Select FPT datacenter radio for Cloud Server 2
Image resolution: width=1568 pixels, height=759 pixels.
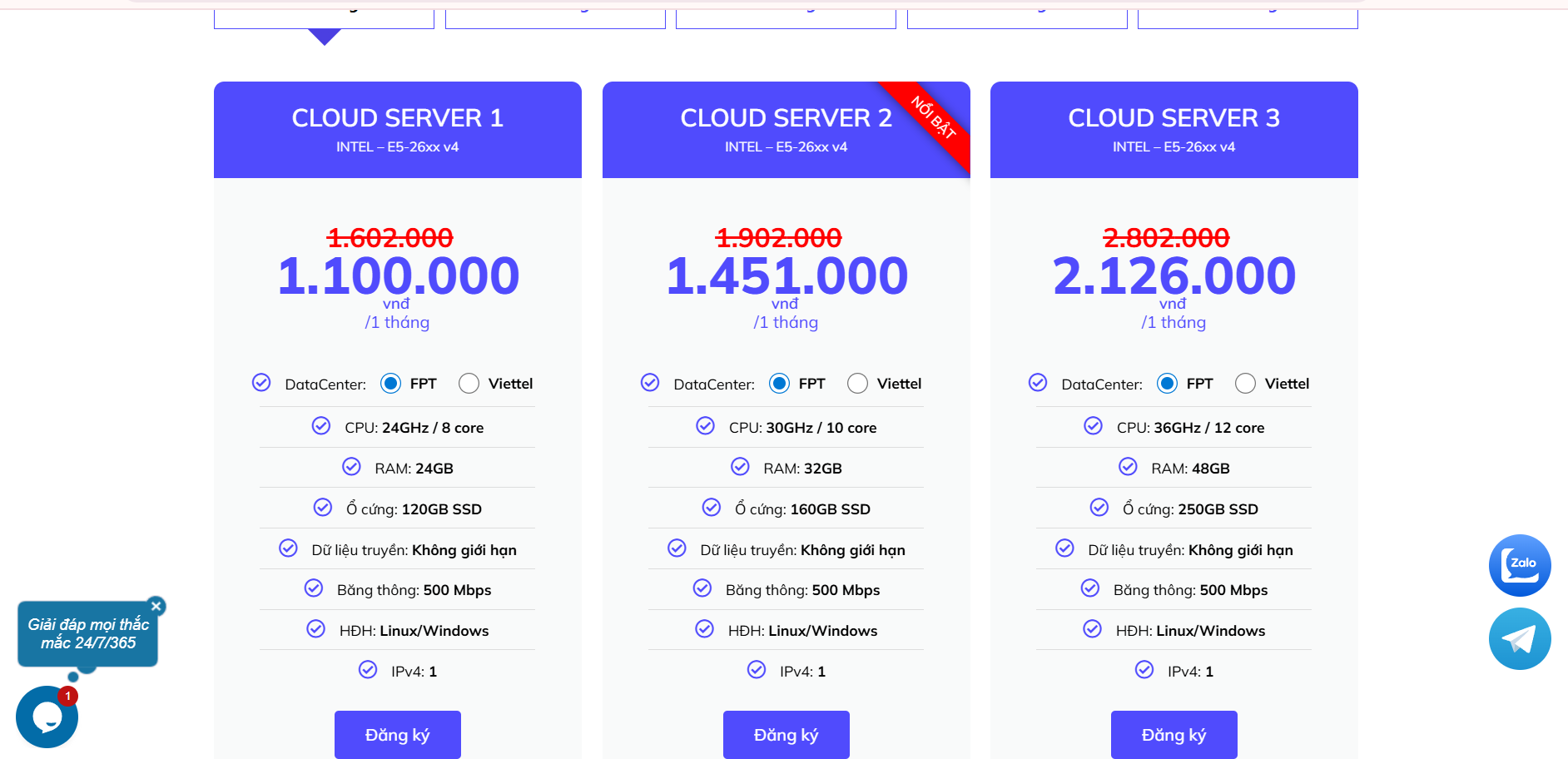click(779, 384)
